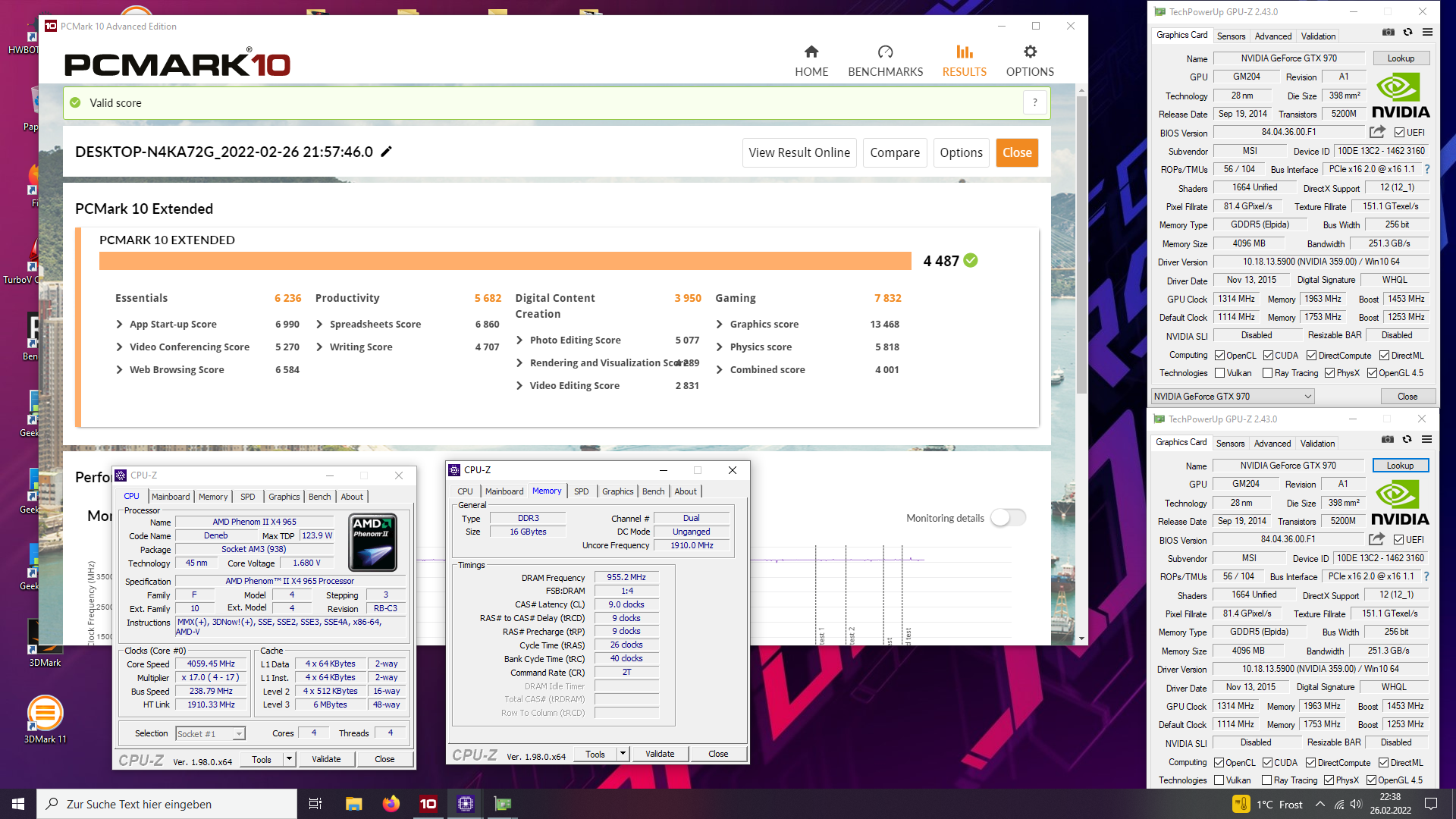Open OPTIONS gear icon in PCMark
Screen dimensions: 1456x819
coord(1030,52)
